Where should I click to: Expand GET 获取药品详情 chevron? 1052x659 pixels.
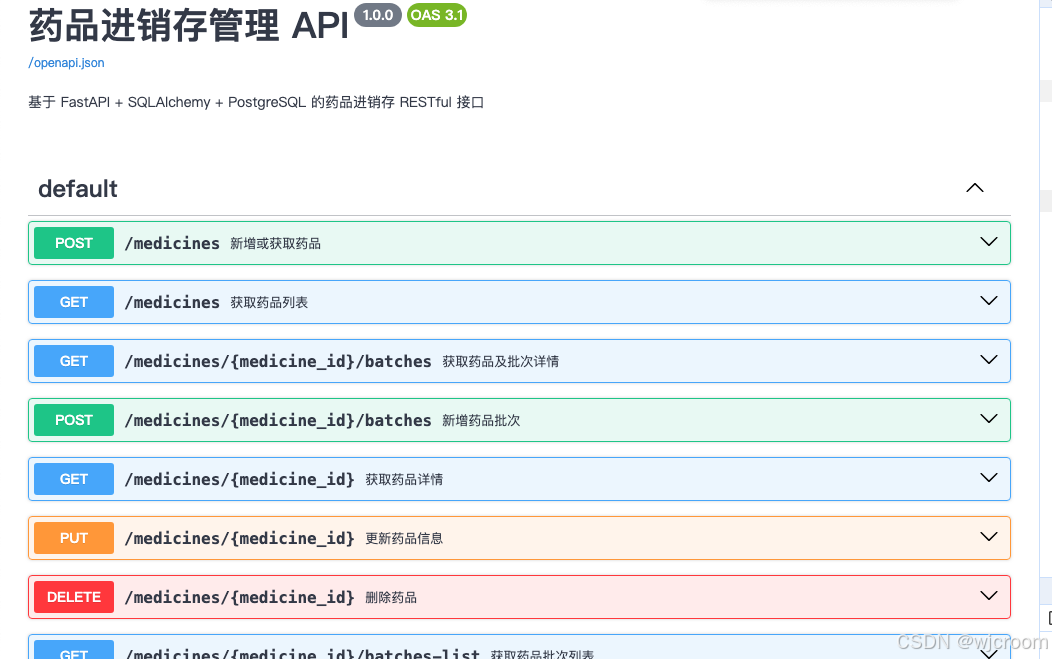[x=989, y=478]
